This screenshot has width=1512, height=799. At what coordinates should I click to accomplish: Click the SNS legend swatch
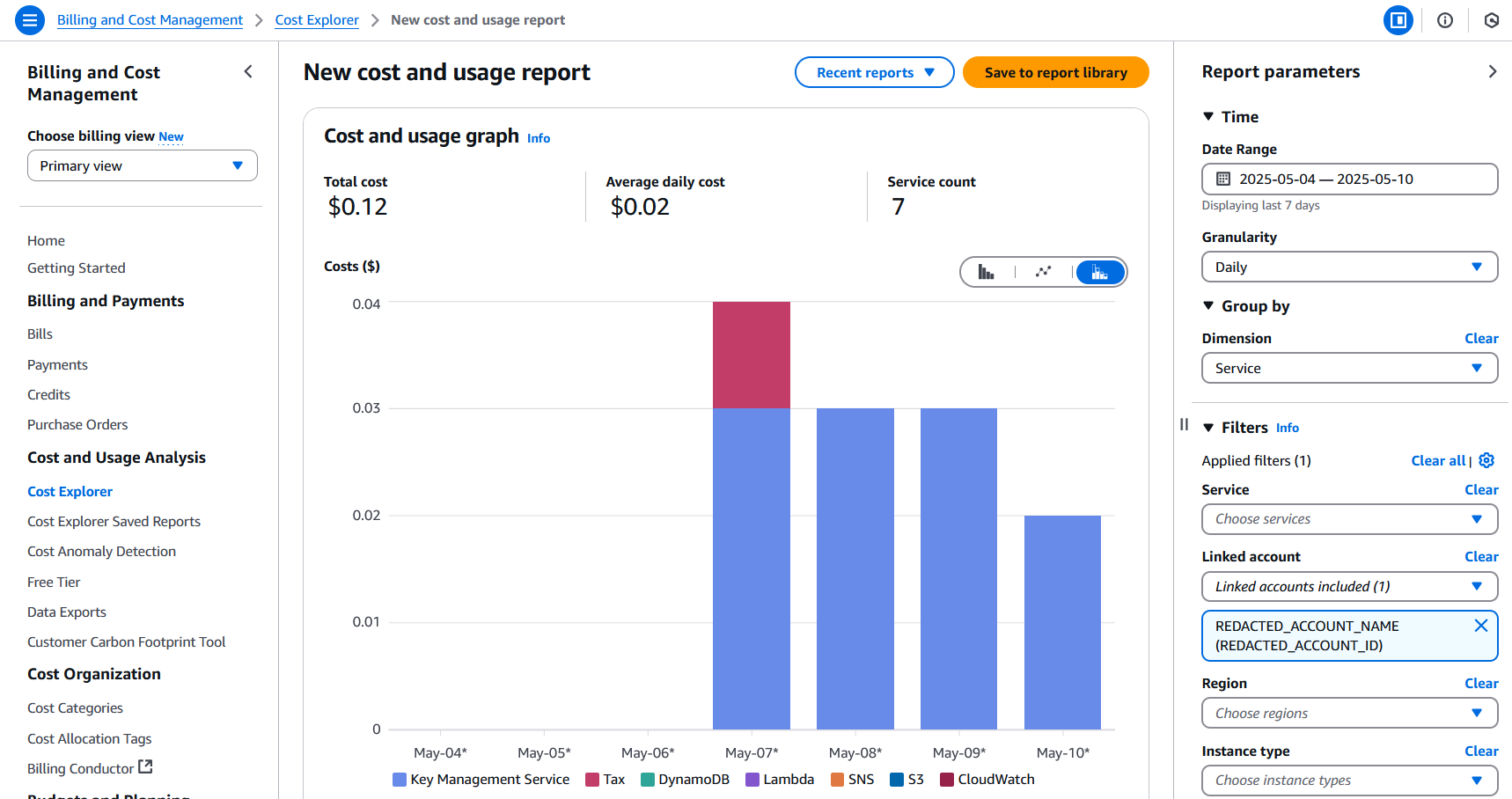click(838, 780)
